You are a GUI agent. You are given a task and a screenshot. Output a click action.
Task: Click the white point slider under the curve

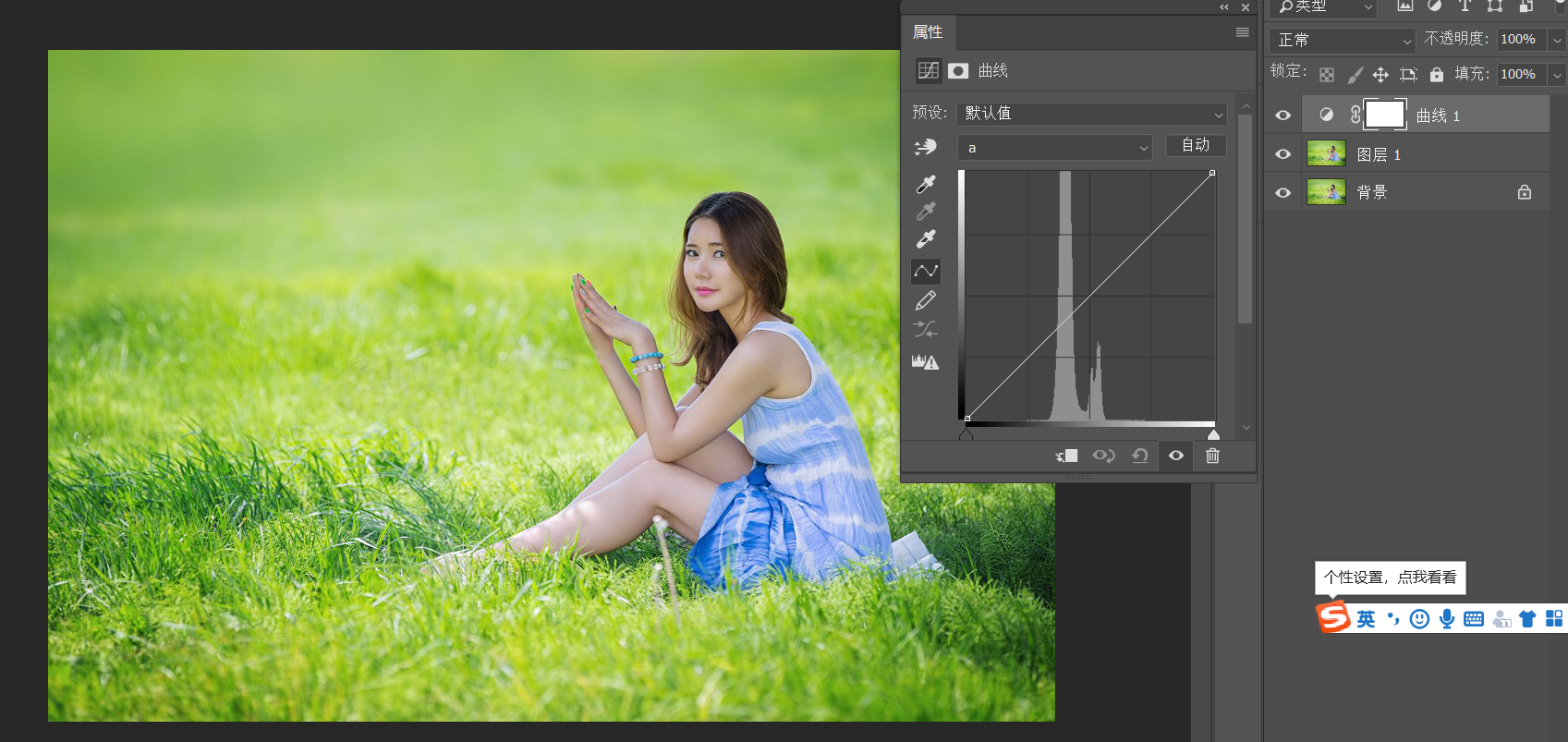(x=1213, y=434)
